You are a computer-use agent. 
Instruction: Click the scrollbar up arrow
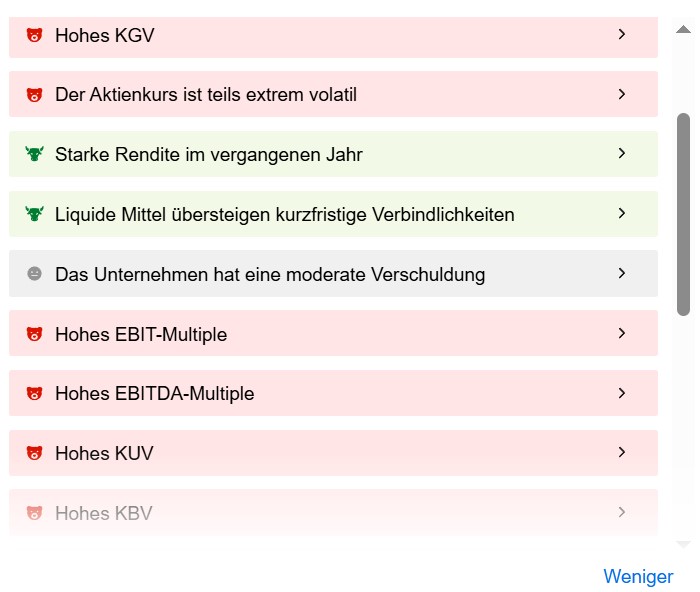(683, 30)
